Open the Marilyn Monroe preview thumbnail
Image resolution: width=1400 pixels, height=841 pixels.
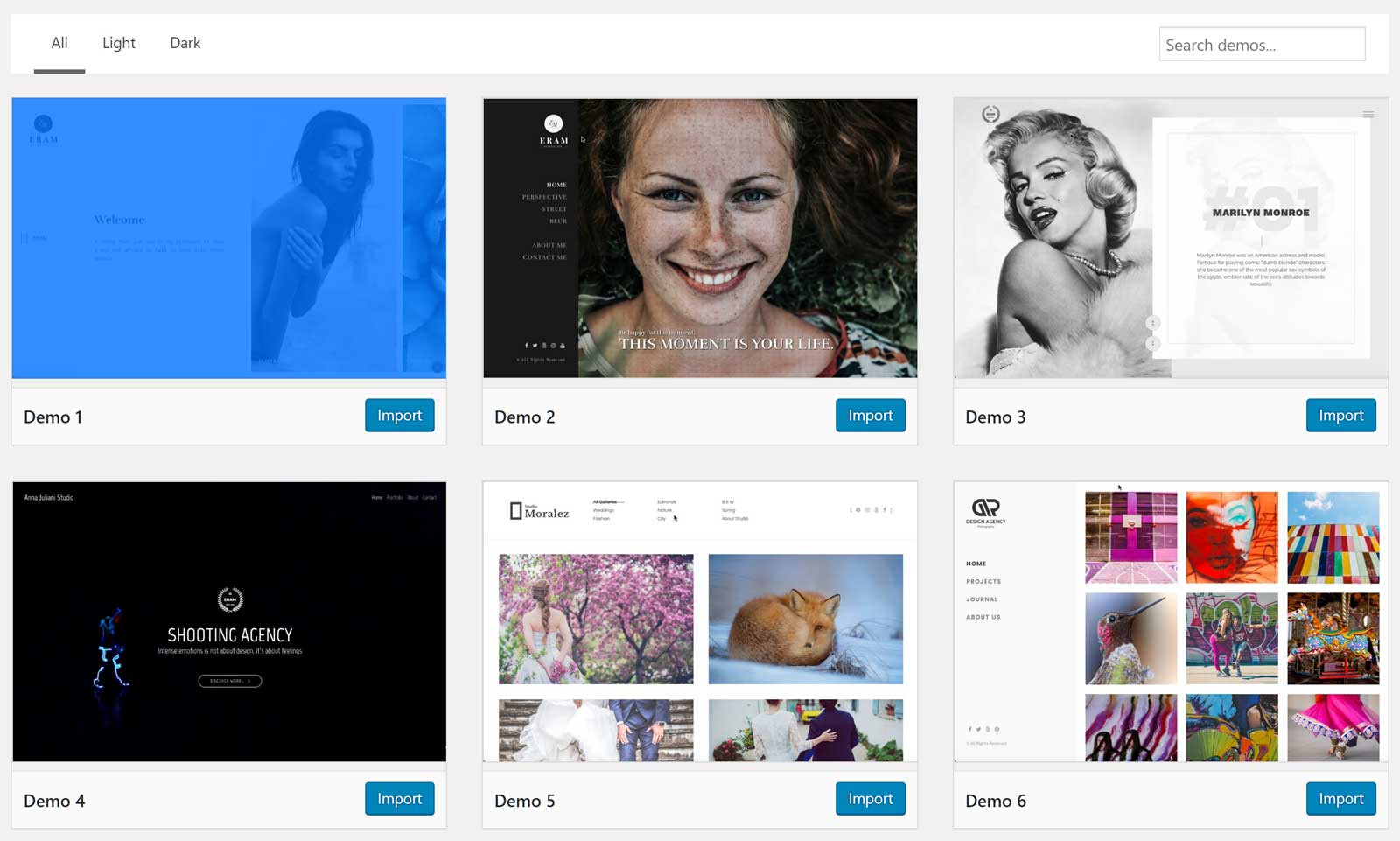pyautogui.click(x=1171, y=238)
